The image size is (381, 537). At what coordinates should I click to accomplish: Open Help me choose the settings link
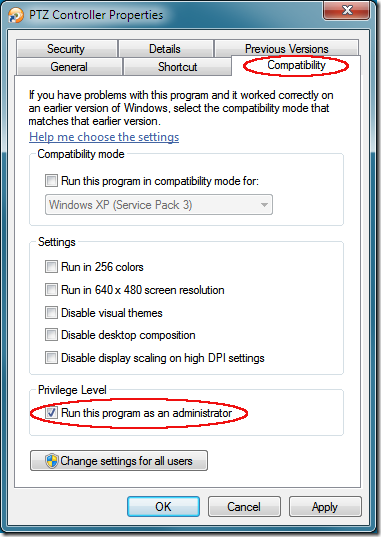pyautogui.click(x=104, y=137)
